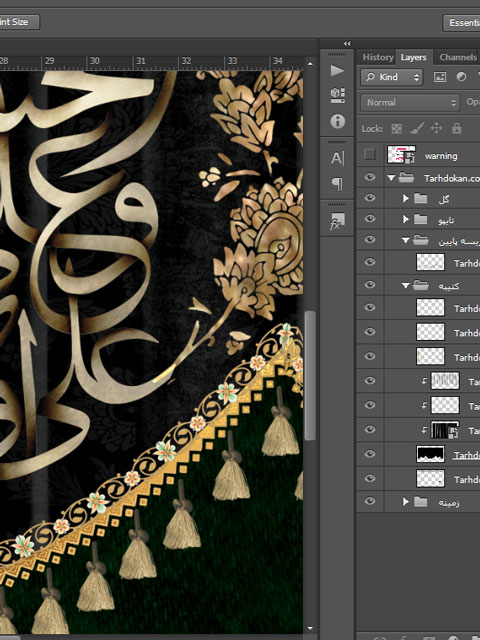Open the Character panel icon
Viewport: 480px width, 640px height.
337,158
